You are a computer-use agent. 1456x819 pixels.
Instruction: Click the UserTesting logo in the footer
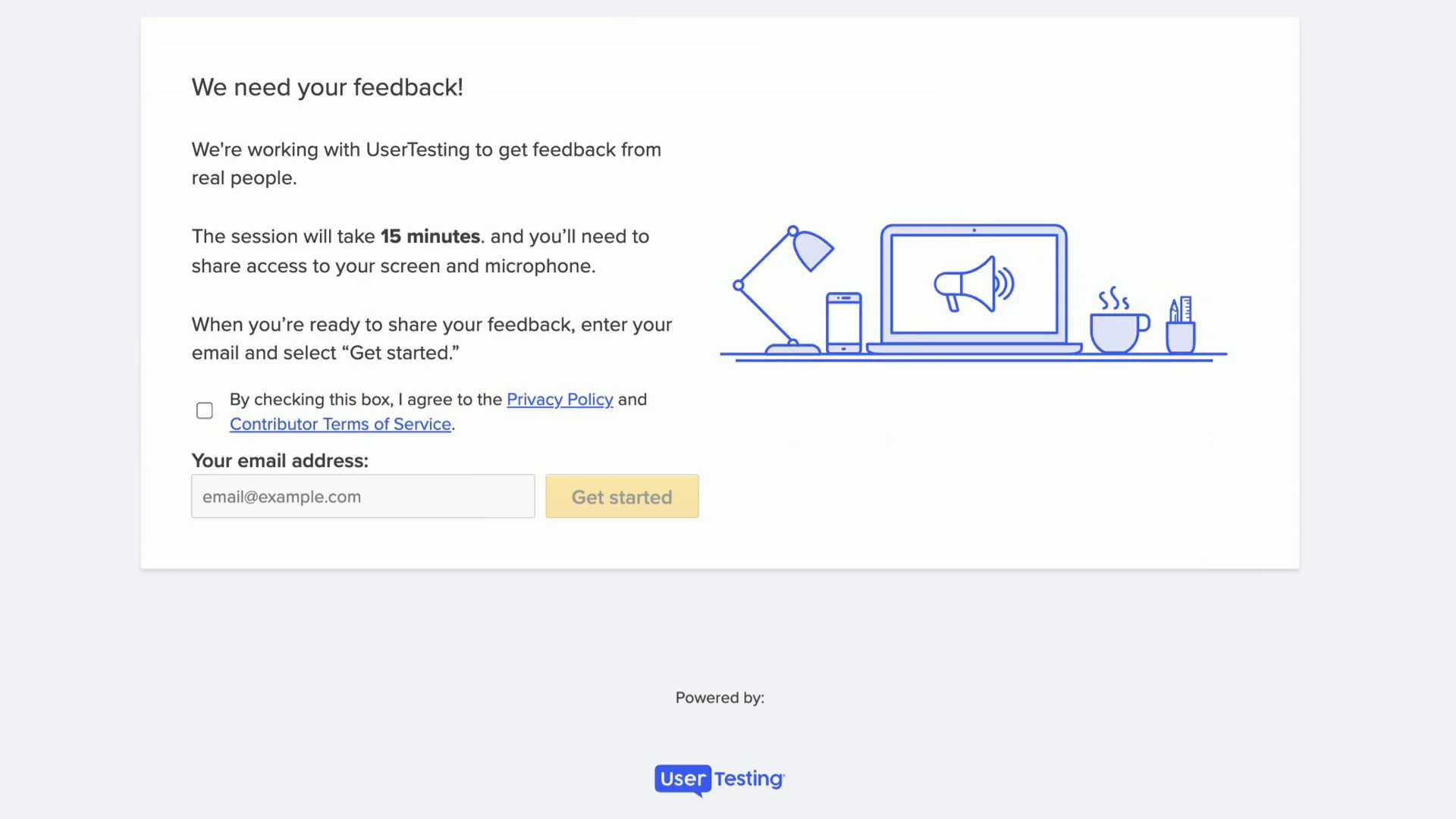[x=720, y=779]
